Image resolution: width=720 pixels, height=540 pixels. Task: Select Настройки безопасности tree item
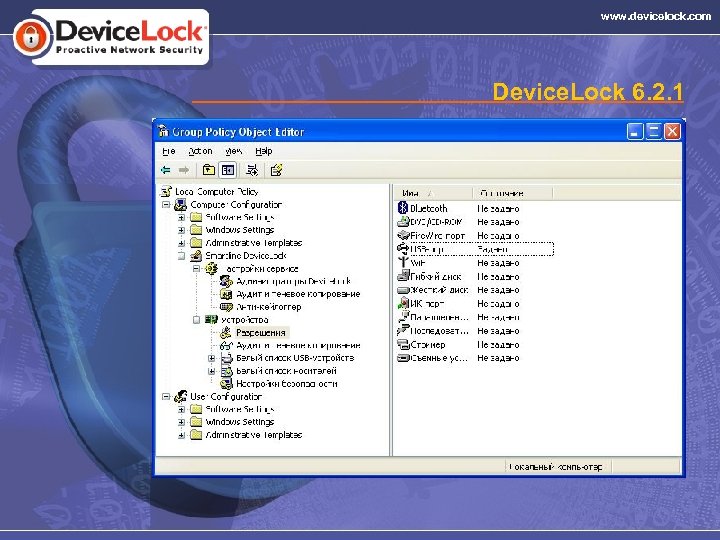click(287, 384)
